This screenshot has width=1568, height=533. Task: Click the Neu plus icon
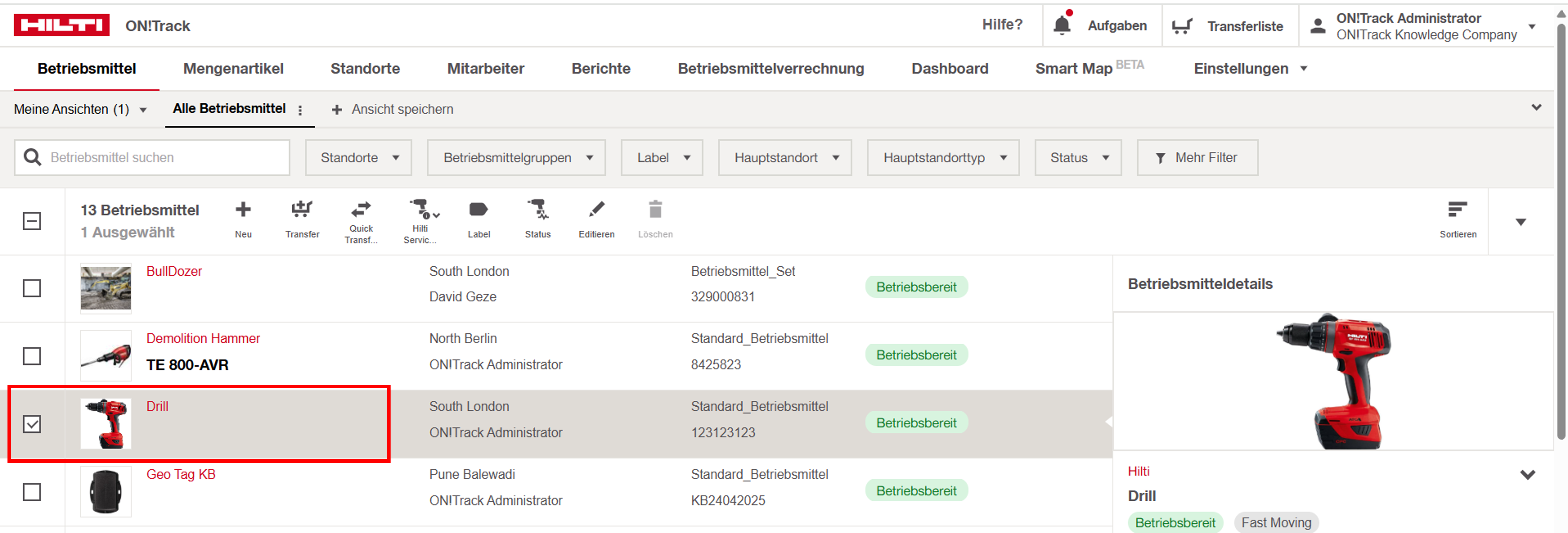coord(243,210)
